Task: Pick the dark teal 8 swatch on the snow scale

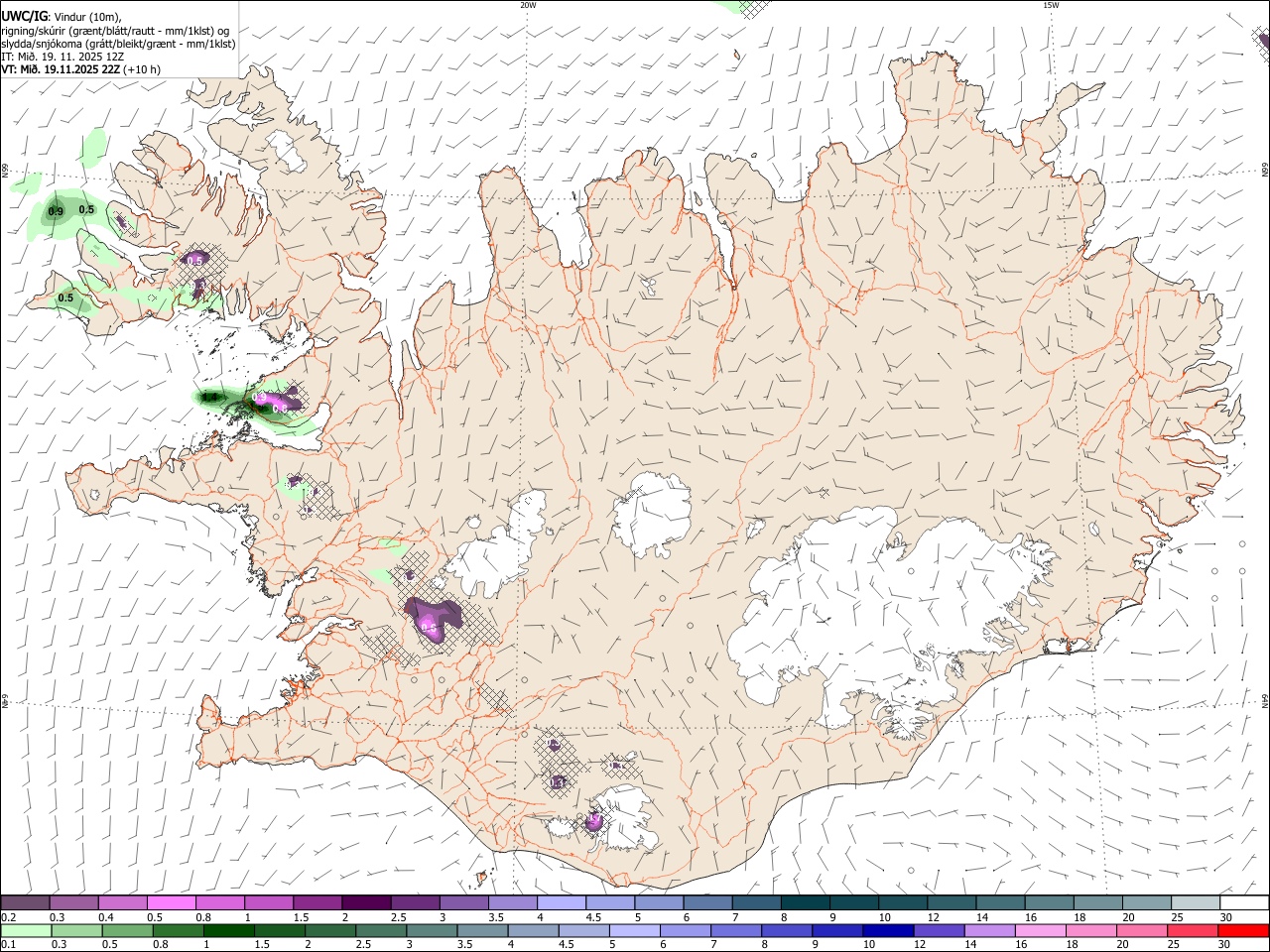Action: [805, 902]
